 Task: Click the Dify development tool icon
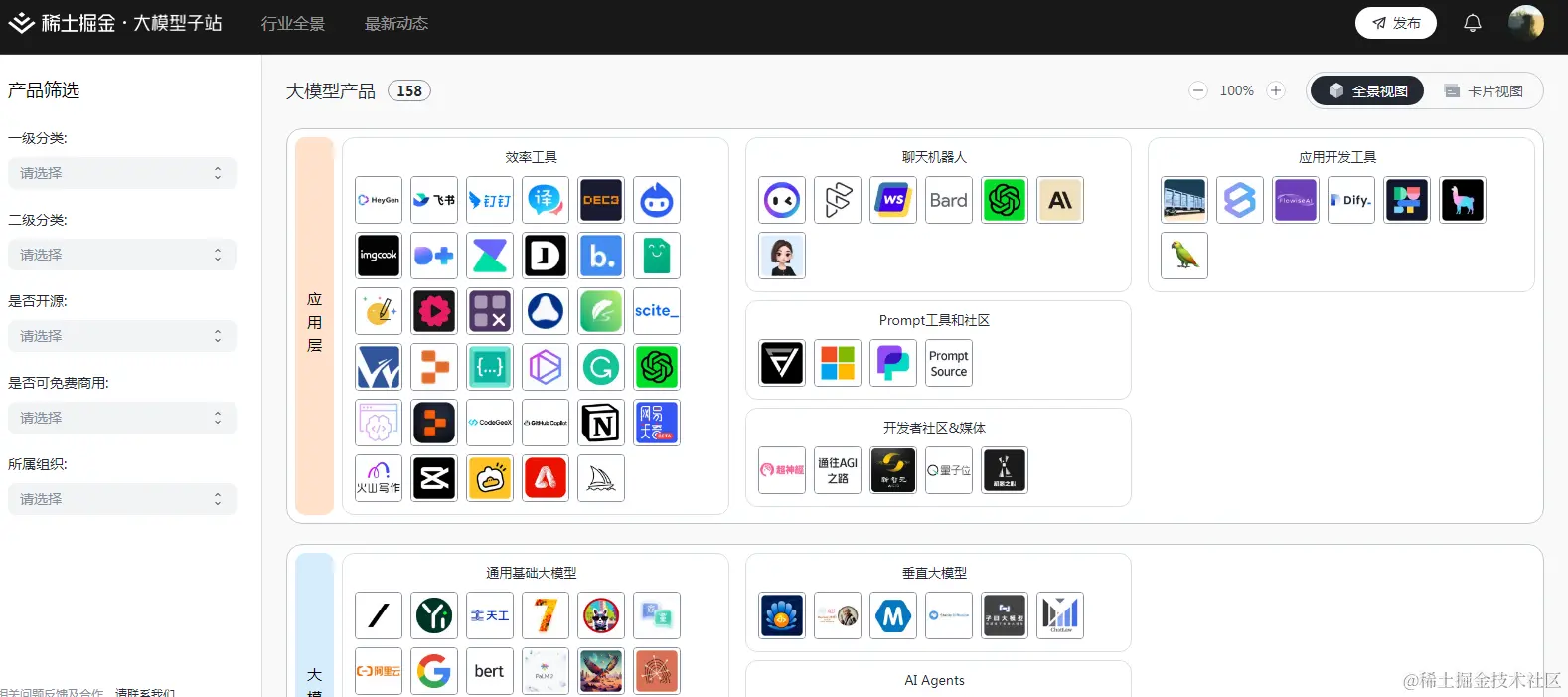[1351, 200]
